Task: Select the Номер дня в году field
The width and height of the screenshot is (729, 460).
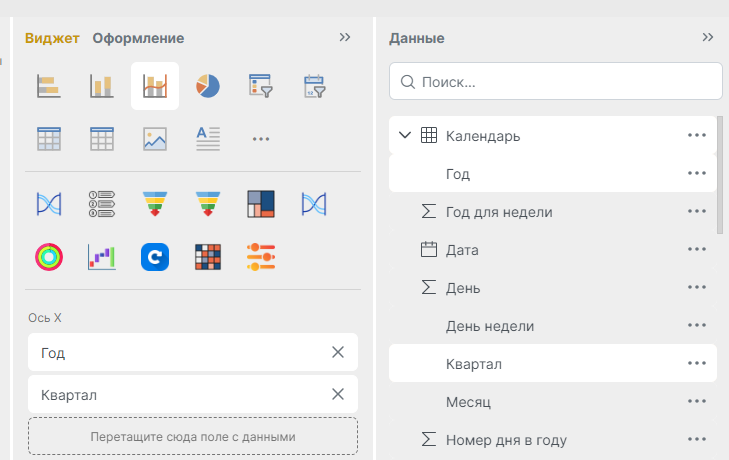Action: tap(553, 440)
